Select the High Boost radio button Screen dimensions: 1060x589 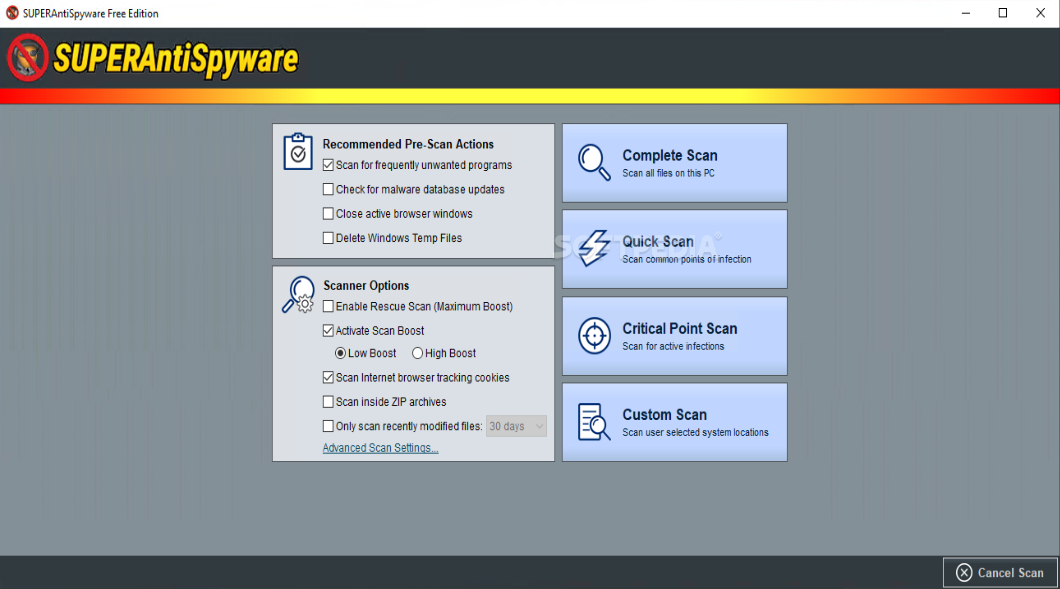418,353
